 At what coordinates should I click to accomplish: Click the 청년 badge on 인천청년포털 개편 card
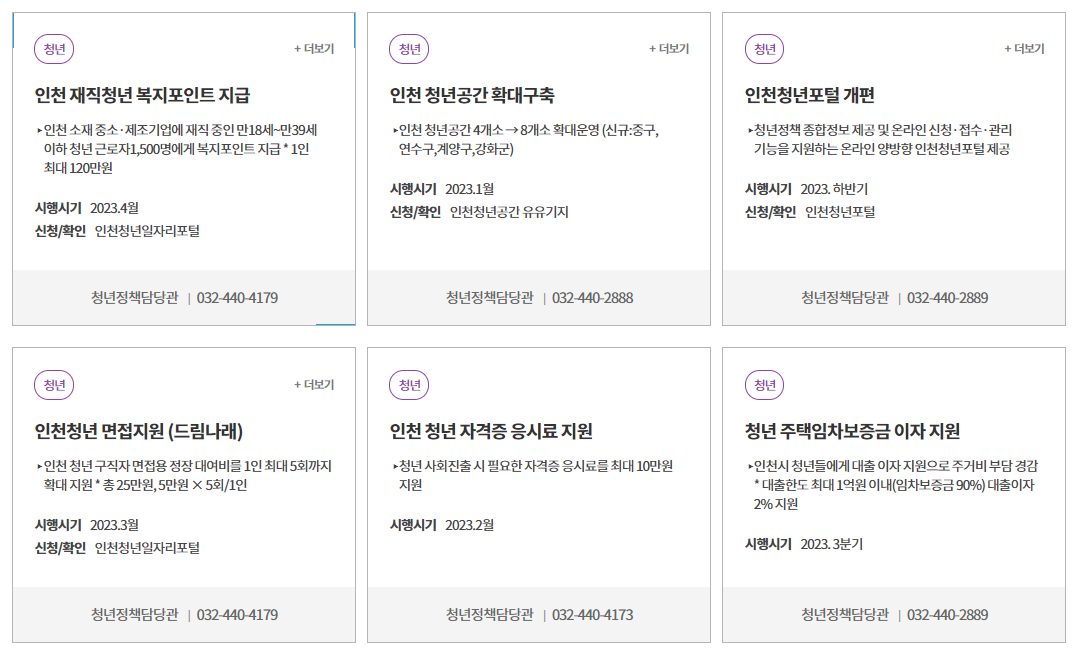[764, 49]
